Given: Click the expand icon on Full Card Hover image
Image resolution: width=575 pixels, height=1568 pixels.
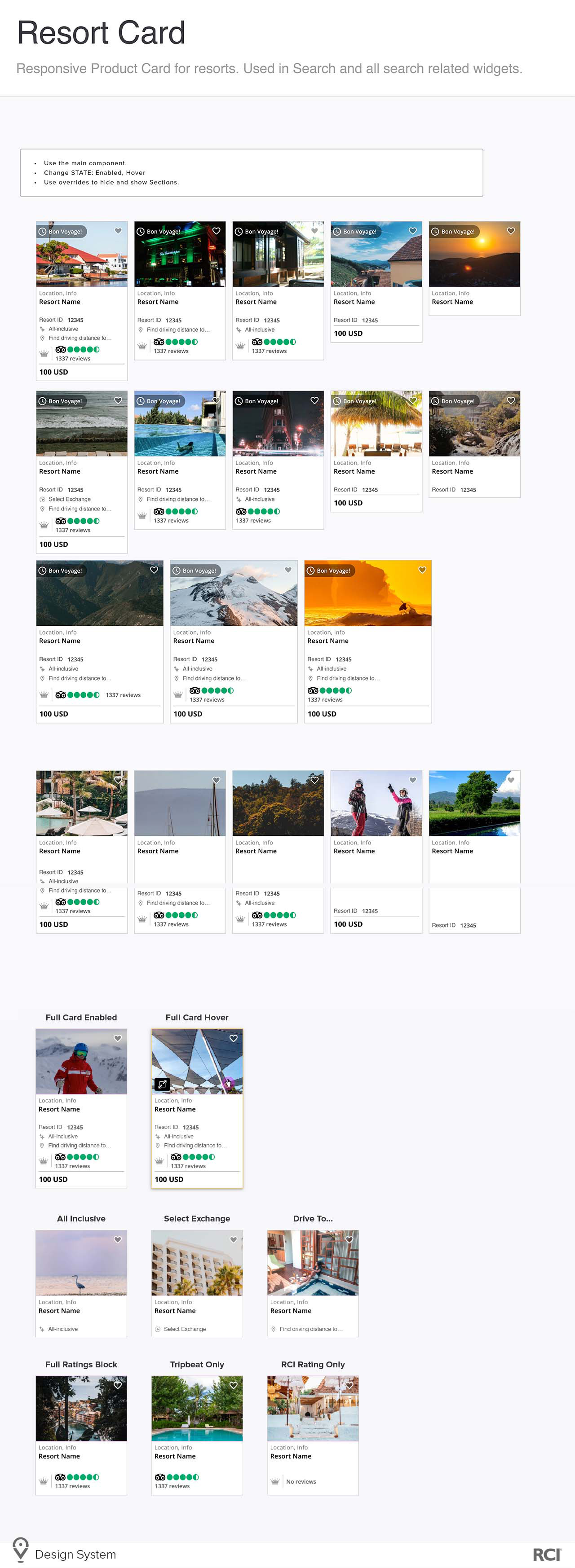Looking at the screenshot, I should point(162,1084).
